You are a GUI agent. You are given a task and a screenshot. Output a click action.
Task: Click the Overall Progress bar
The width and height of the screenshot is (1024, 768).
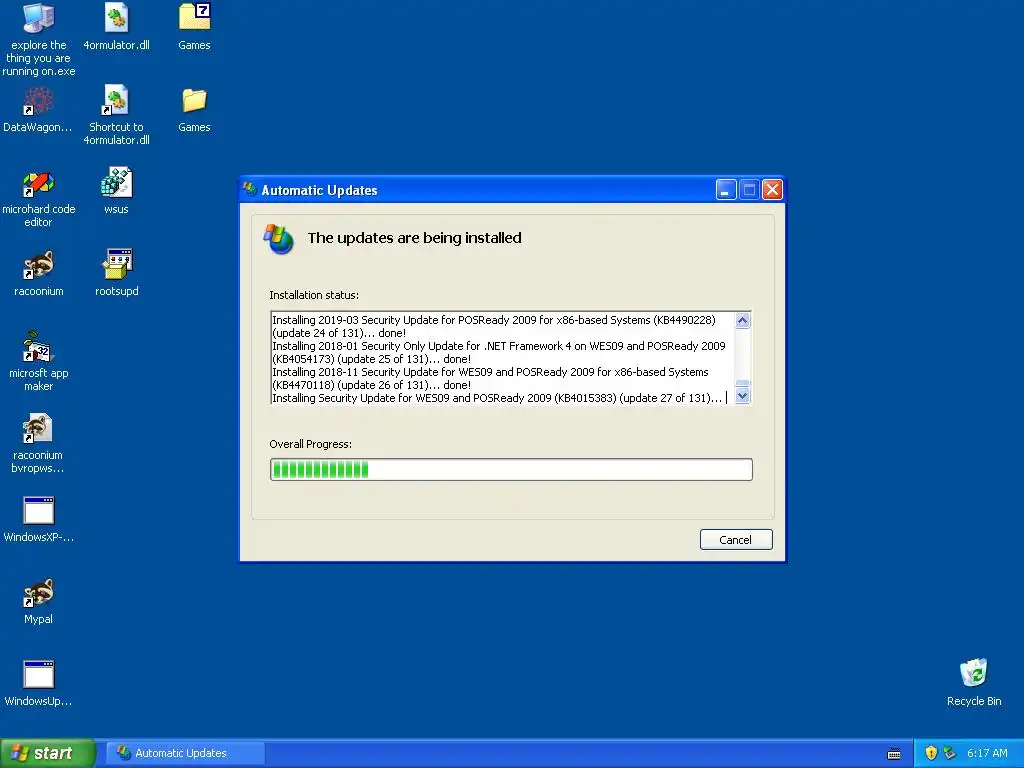(x=511, y=470)
